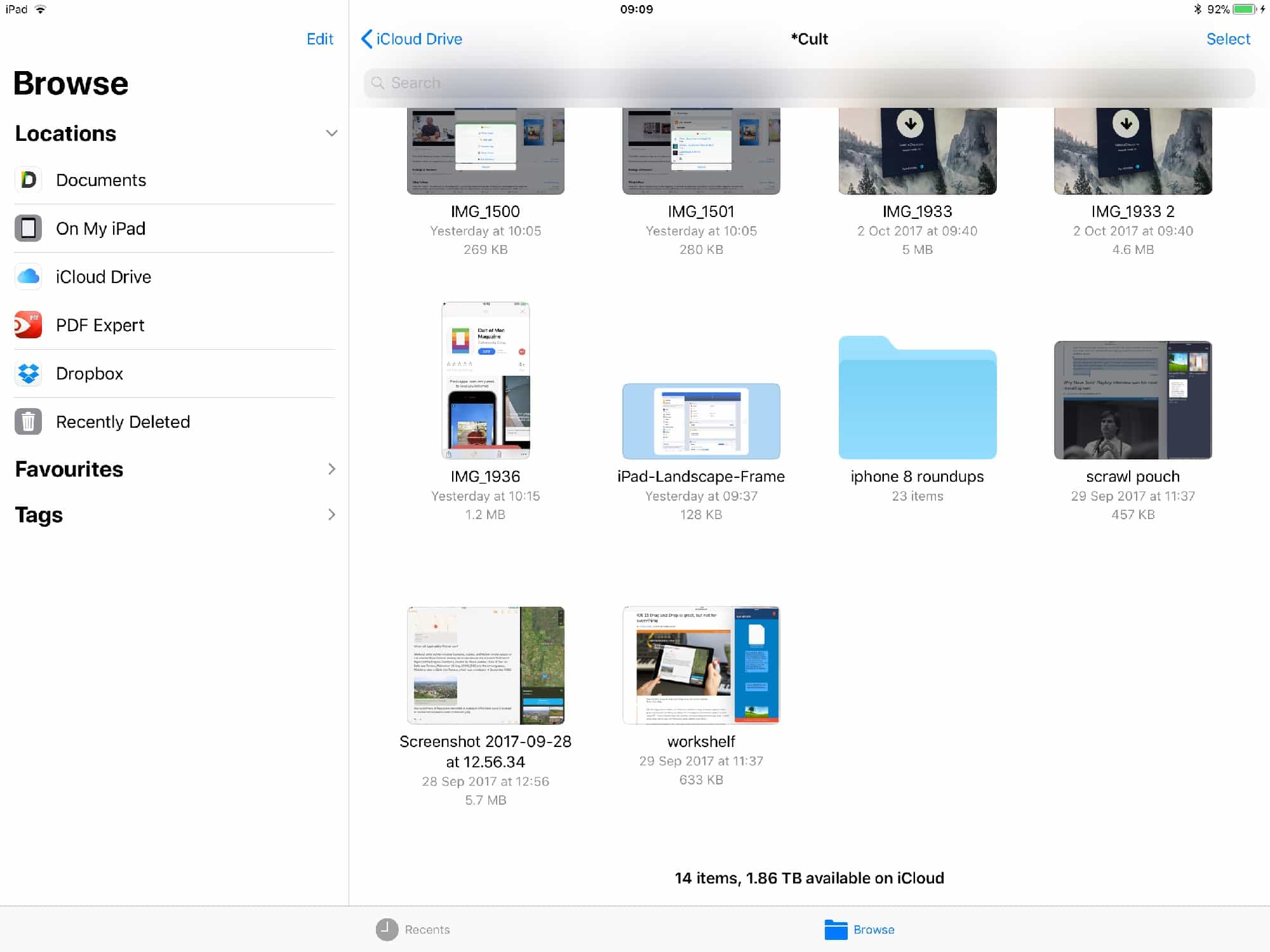Open the PDF Expert location icon
The width and height of the screenshot is (1270, 952).
point(28,325)
